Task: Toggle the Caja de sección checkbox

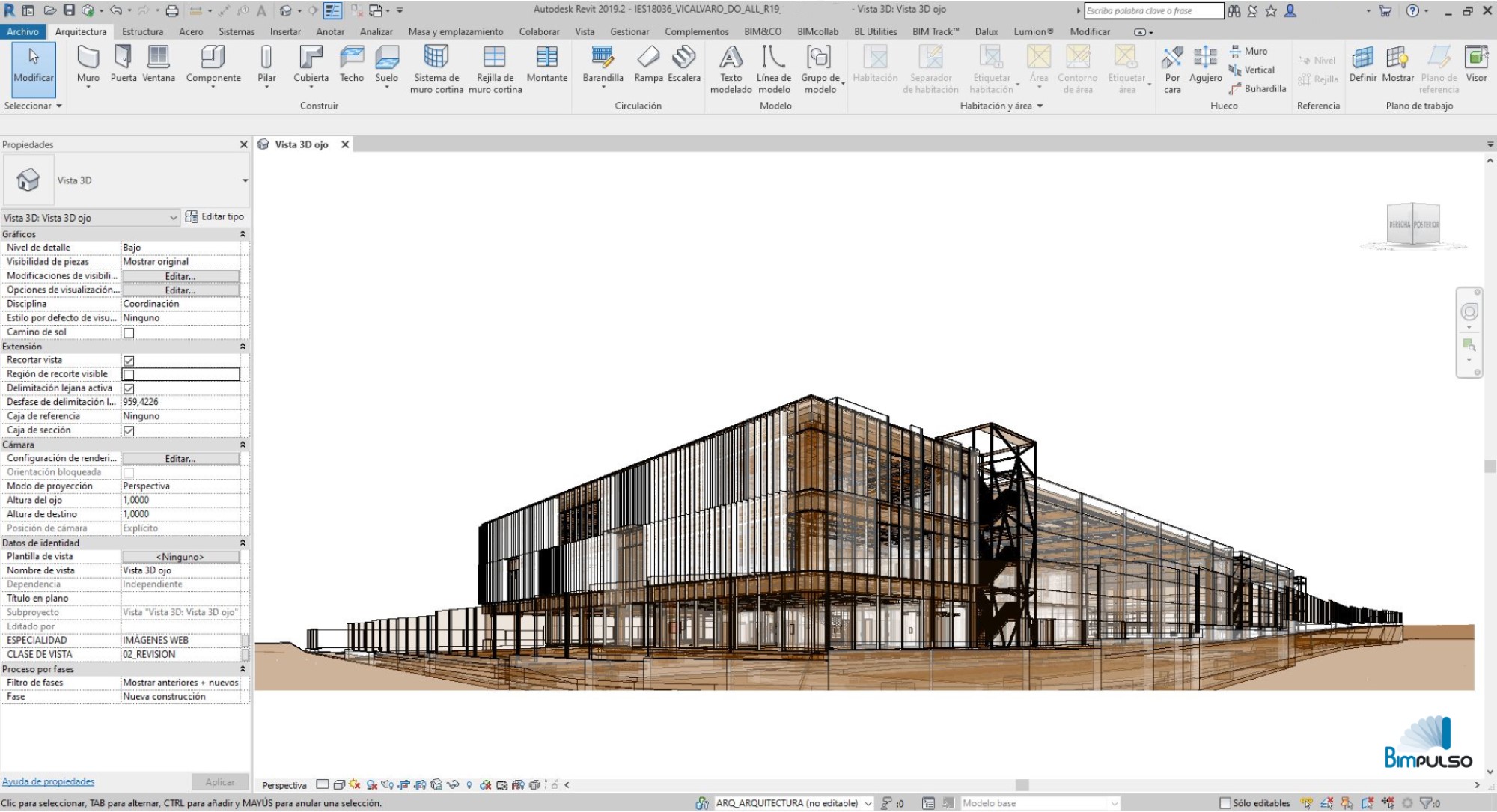Action: pos(129,431)
